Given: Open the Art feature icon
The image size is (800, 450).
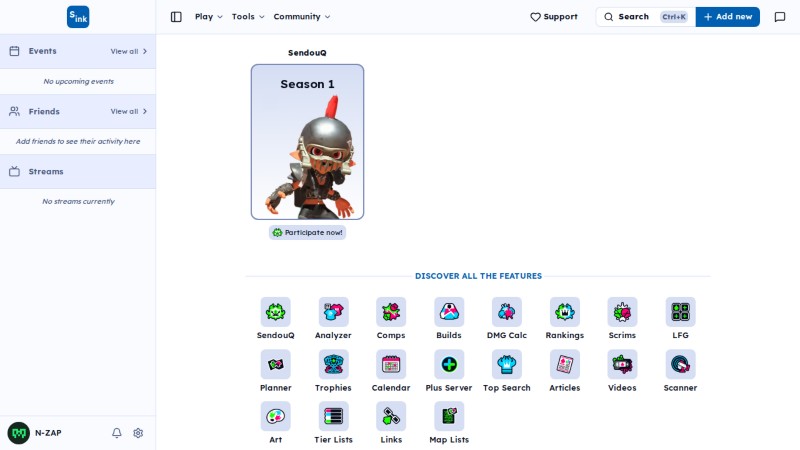Looking at the screenshot, I should tap(276, 416).
